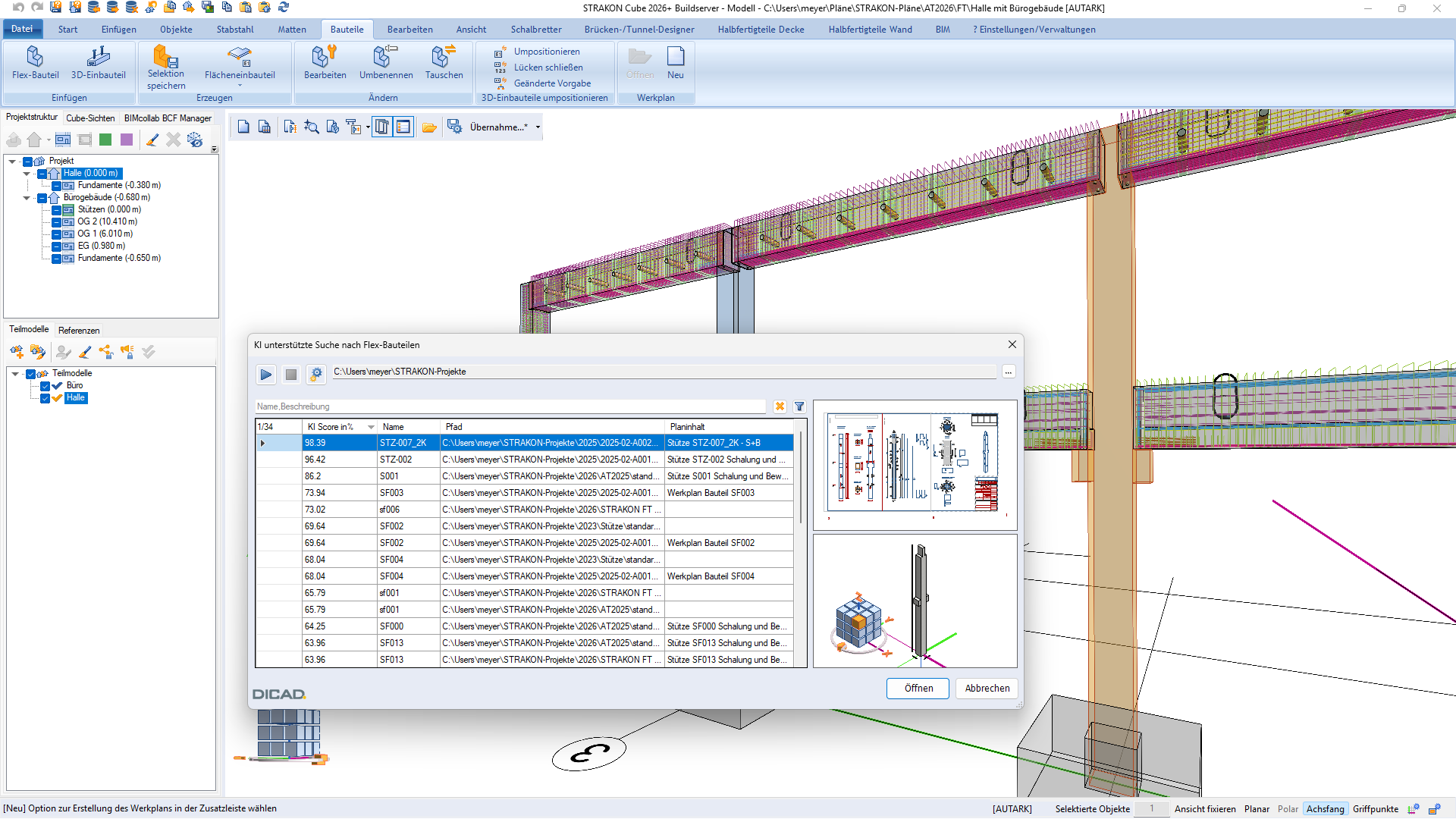Toggle checkbox of OG 2 (10.410 m)

[56, 222]
